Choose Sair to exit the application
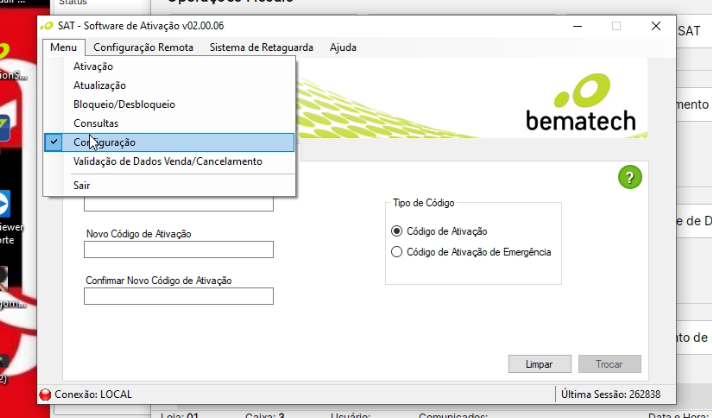712x418 pixels. pos(169,185)
